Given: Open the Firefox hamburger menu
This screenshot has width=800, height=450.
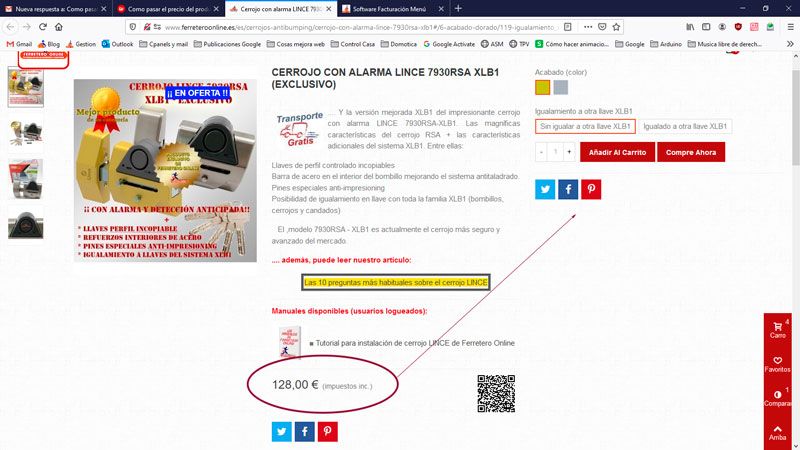Looking at the screenshot, I should [x=790, y=27].
